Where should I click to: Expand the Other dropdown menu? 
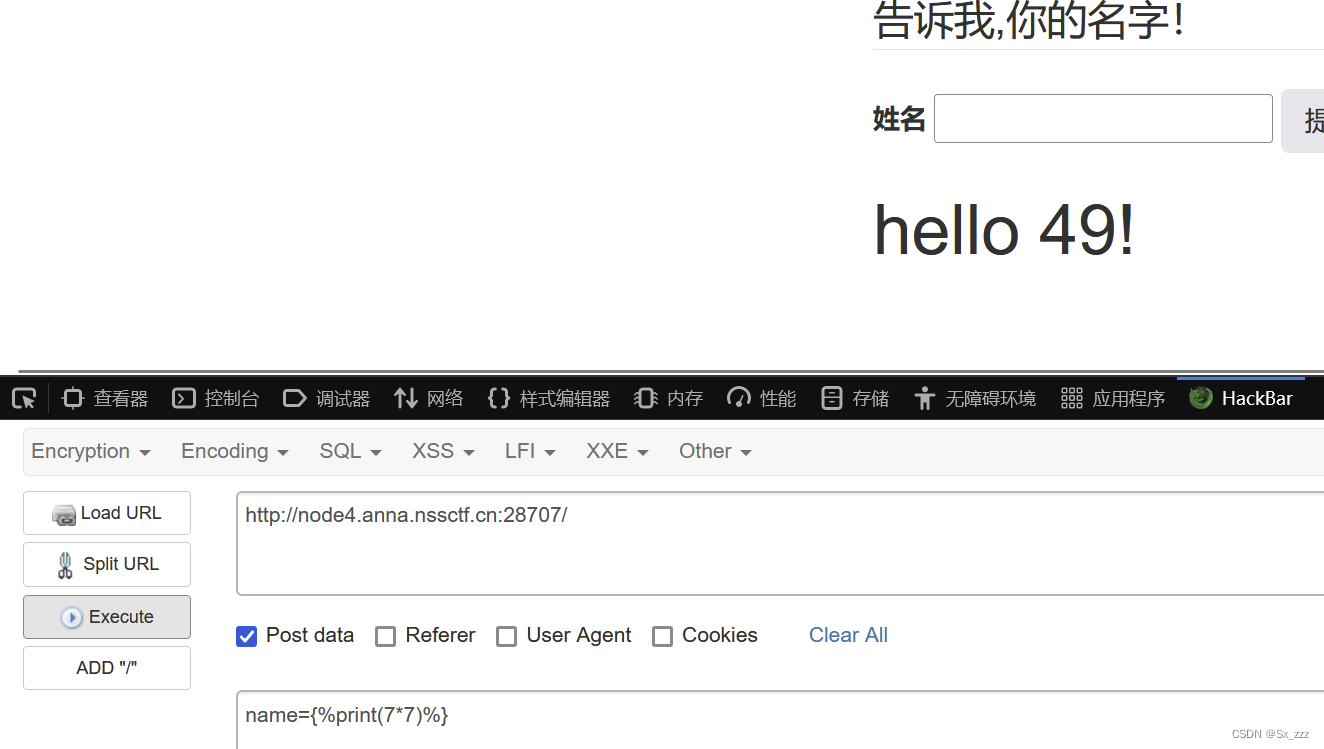[715, 451]
